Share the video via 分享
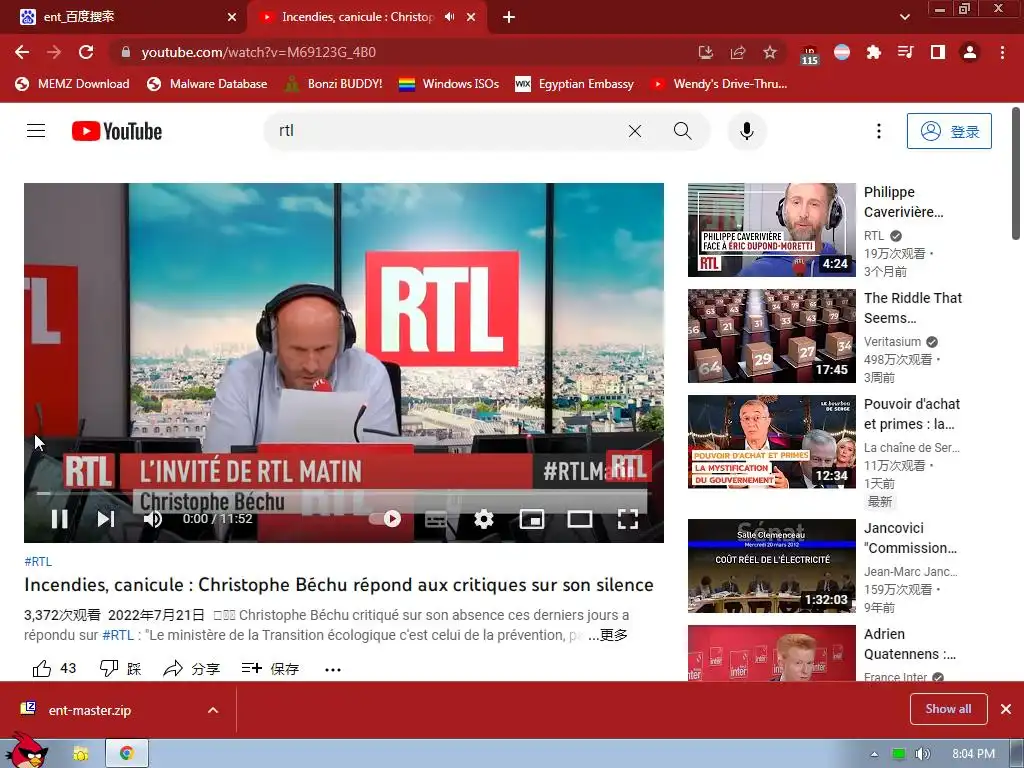The height and width of the screenshot is (768, 1024). [191, 668]
